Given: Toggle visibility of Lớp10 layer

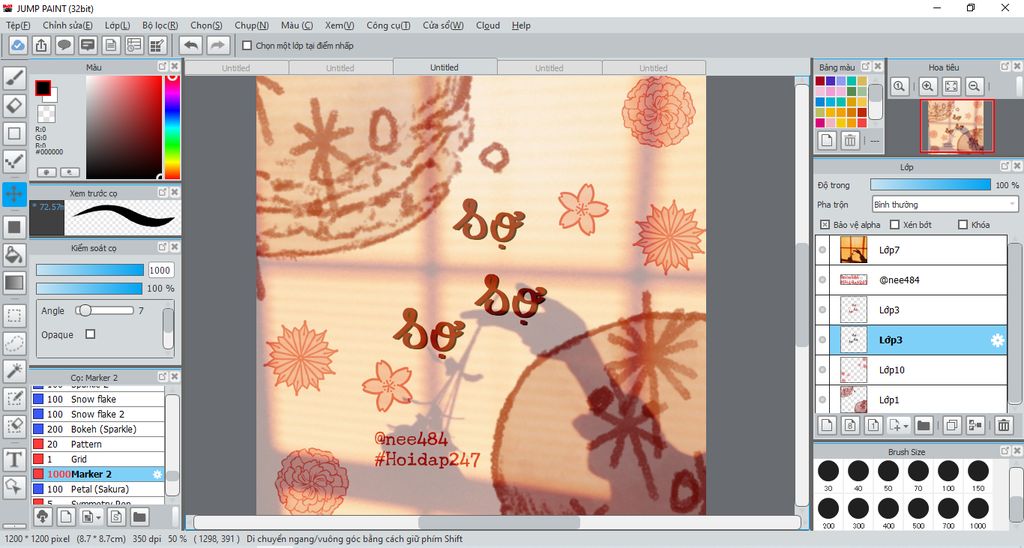Looking at the screenshot, I should (x=822, y=370).
